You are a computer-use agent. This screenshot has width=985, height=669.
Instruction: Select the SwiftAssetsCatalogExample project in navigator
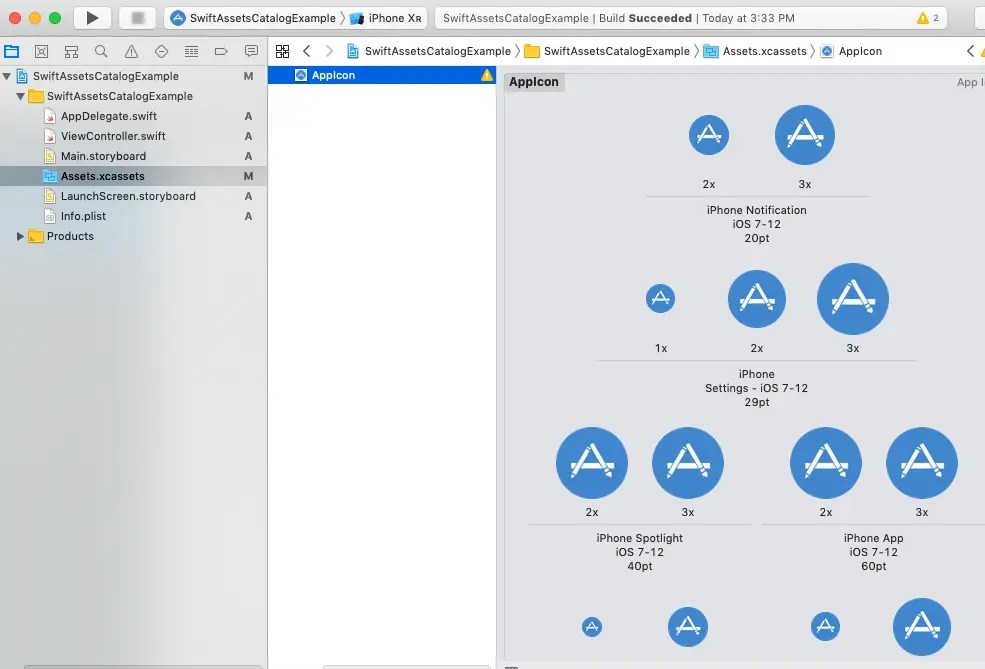[133, 76]
